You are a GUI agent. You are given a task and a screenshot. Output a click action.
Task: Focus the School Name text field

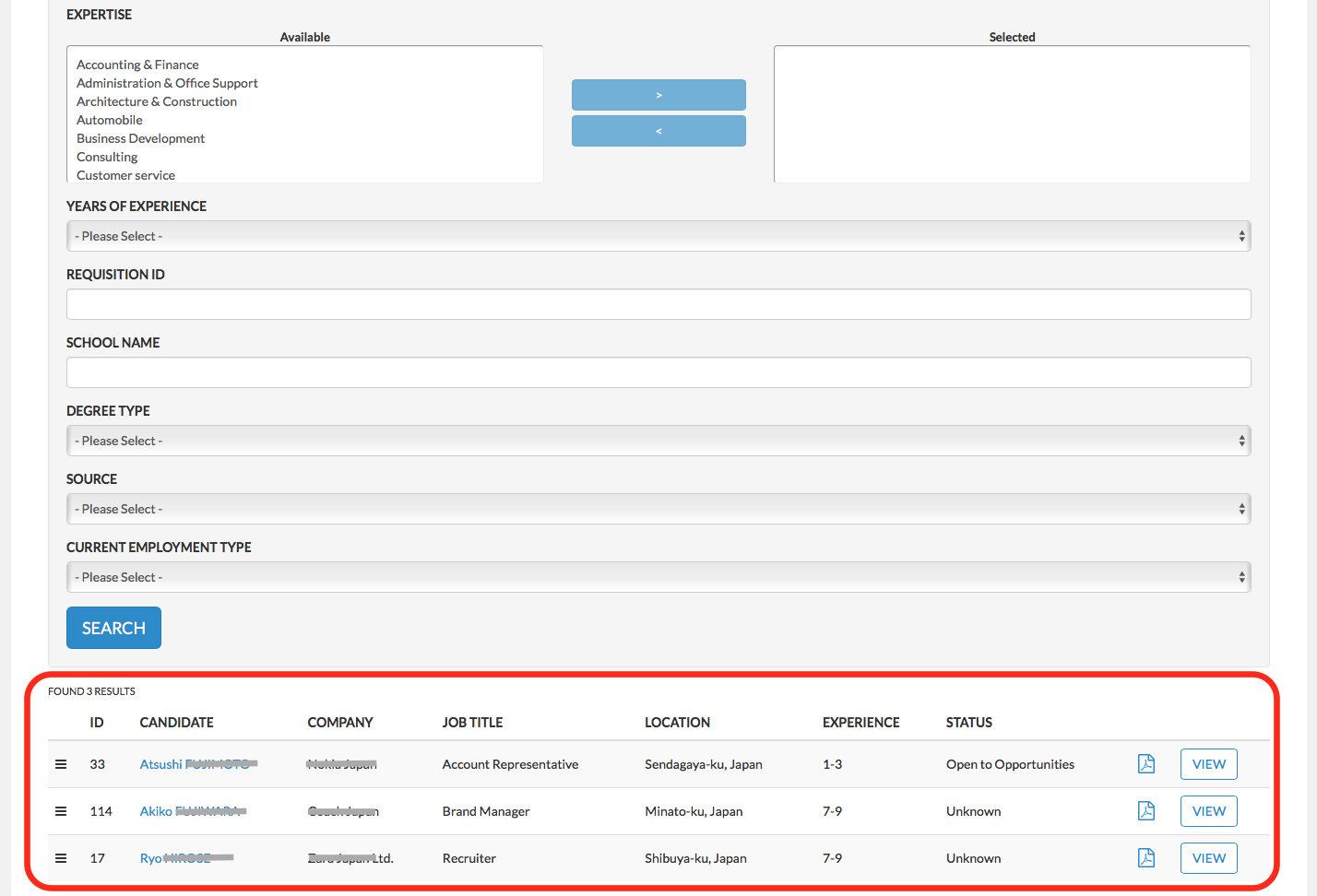[x=658, y=372]
